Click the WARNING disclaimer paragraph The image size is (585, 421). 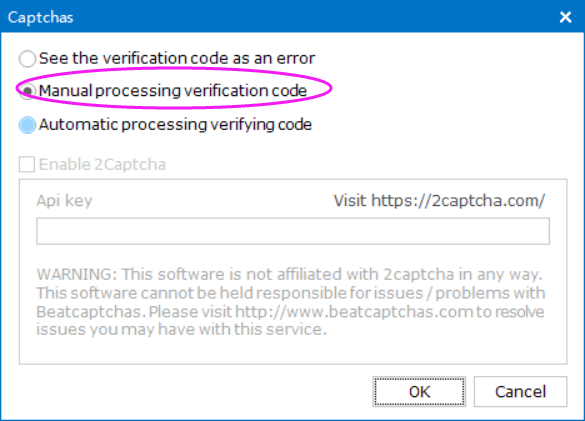click(290, 302)
